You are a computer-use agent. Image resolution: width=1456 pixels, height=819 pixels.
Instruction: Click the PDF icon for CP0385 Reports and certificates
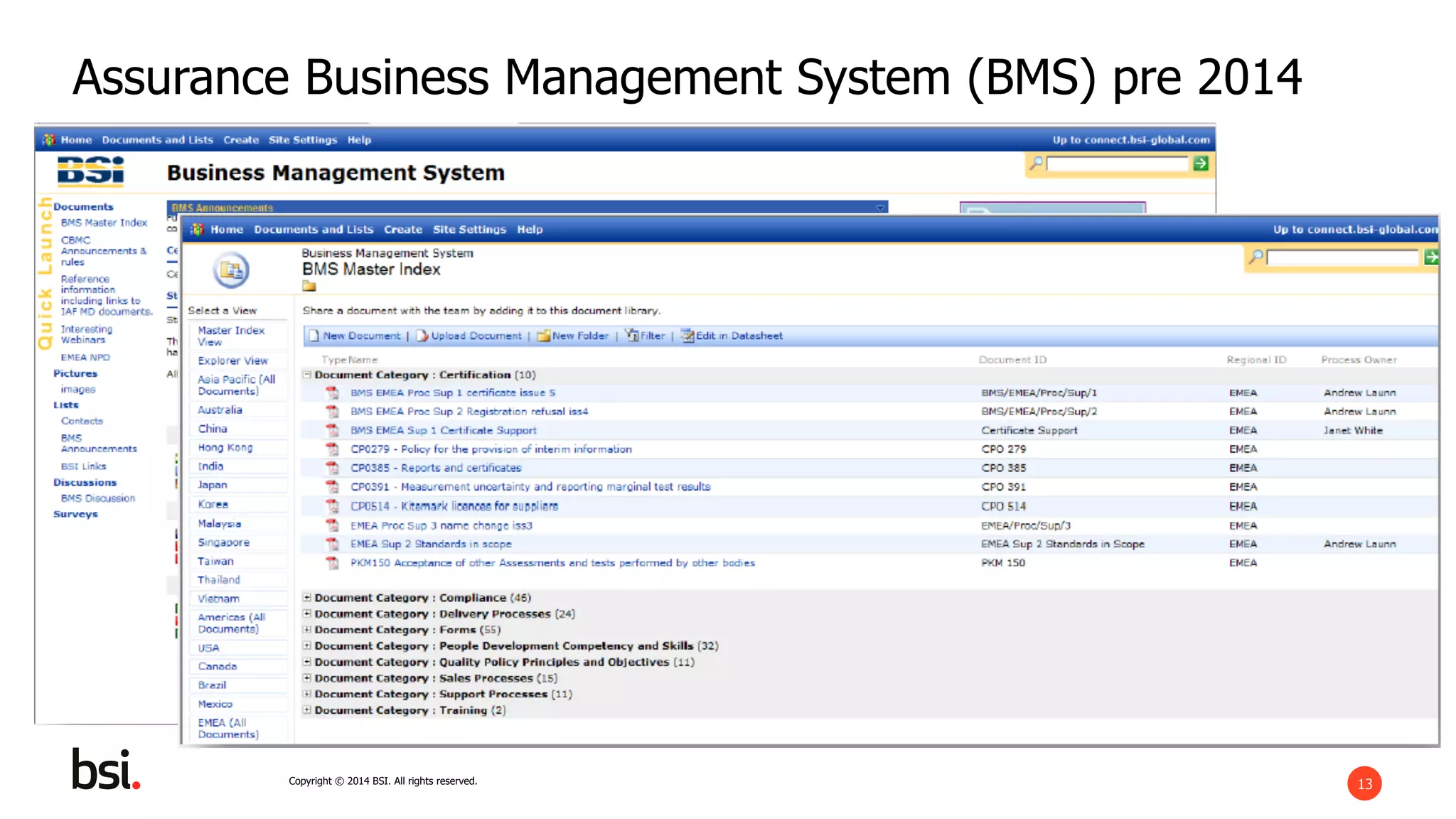click(332, 468)
